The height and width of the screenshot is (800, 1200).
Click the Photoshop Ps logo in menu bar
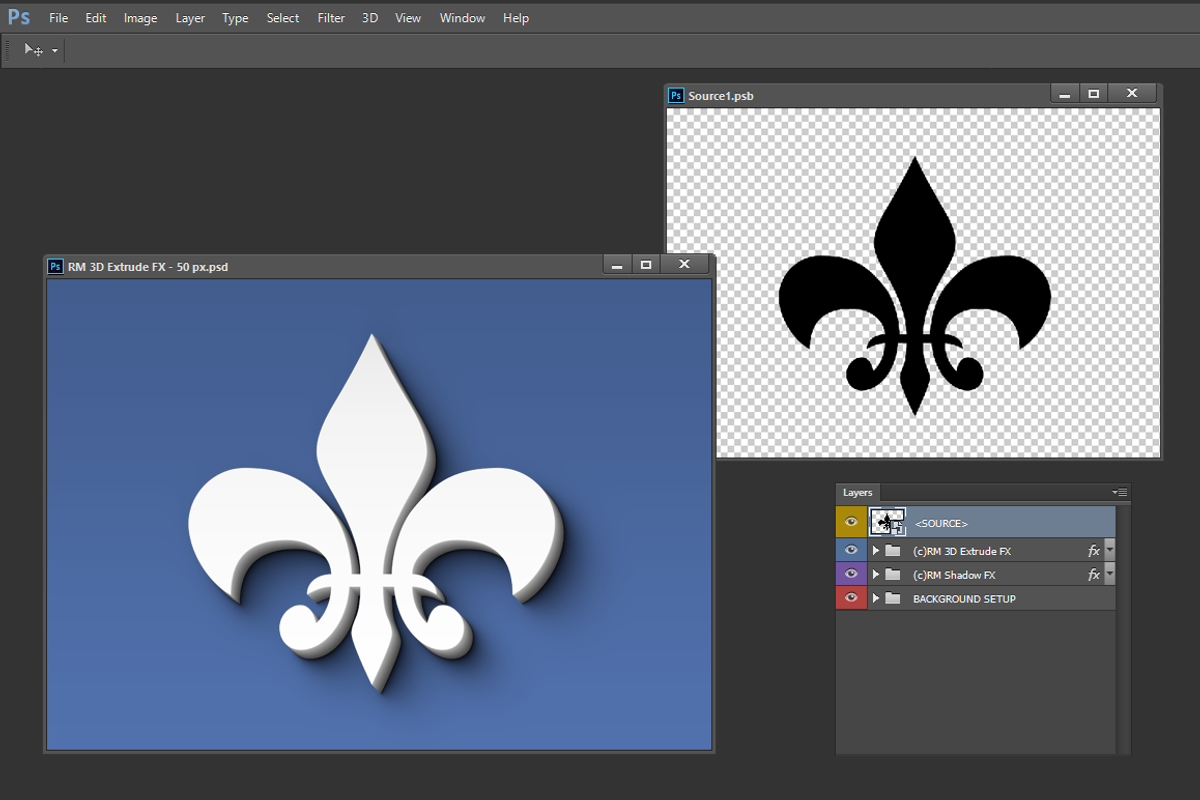[18, 18]
